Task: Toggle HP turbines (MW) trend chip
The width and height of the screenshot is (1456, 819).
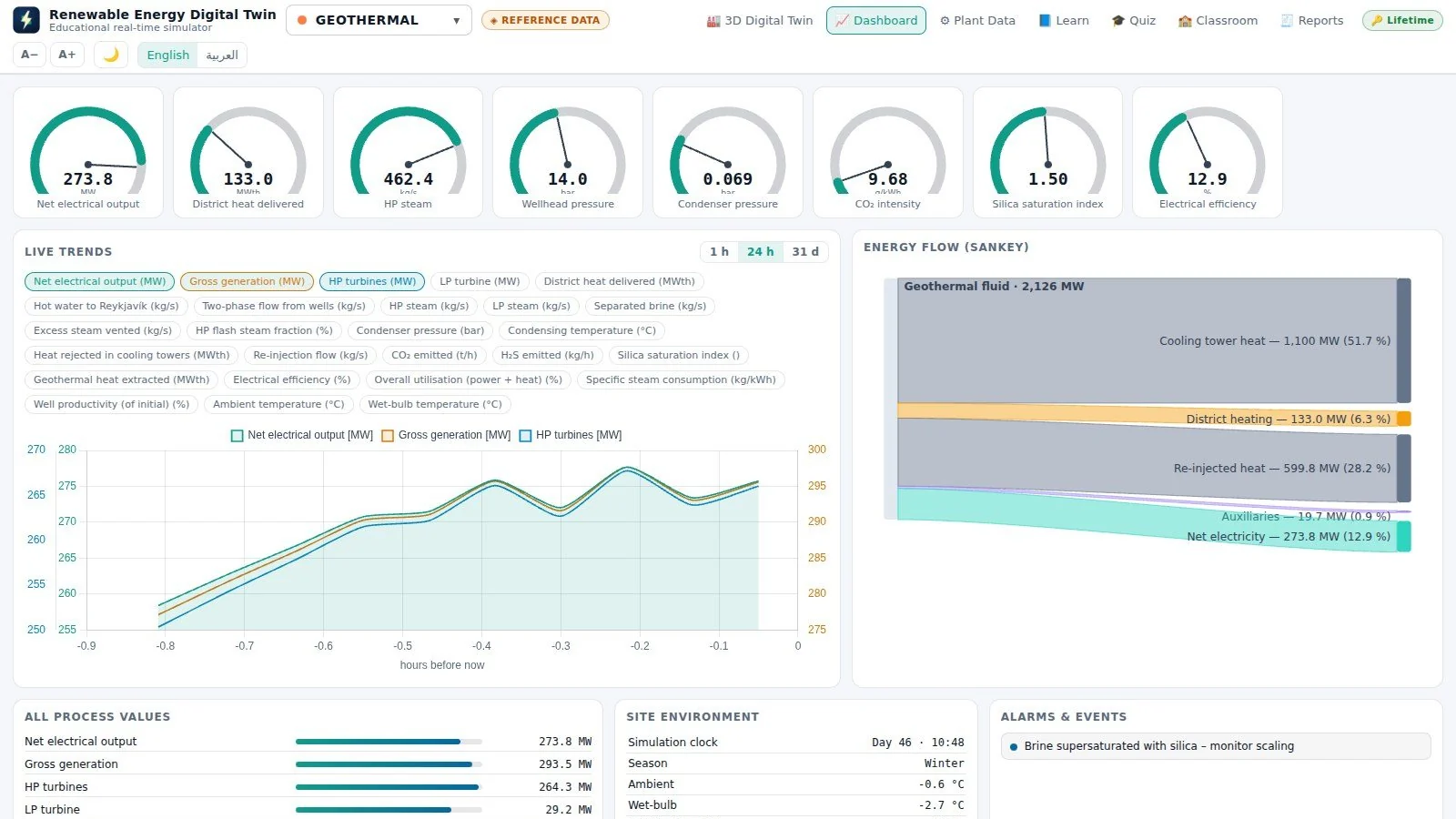Action: (372, 281)
